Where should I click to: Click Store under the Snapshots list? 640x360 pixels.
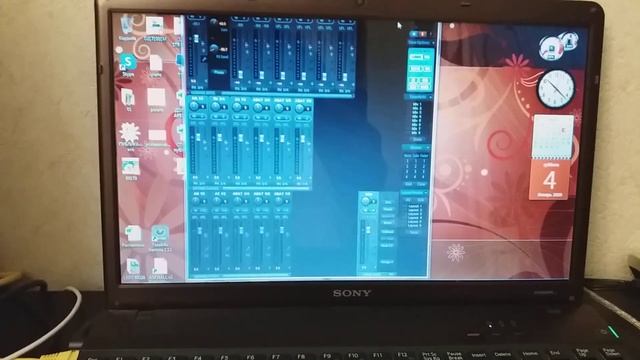click(x=418, y=139)
